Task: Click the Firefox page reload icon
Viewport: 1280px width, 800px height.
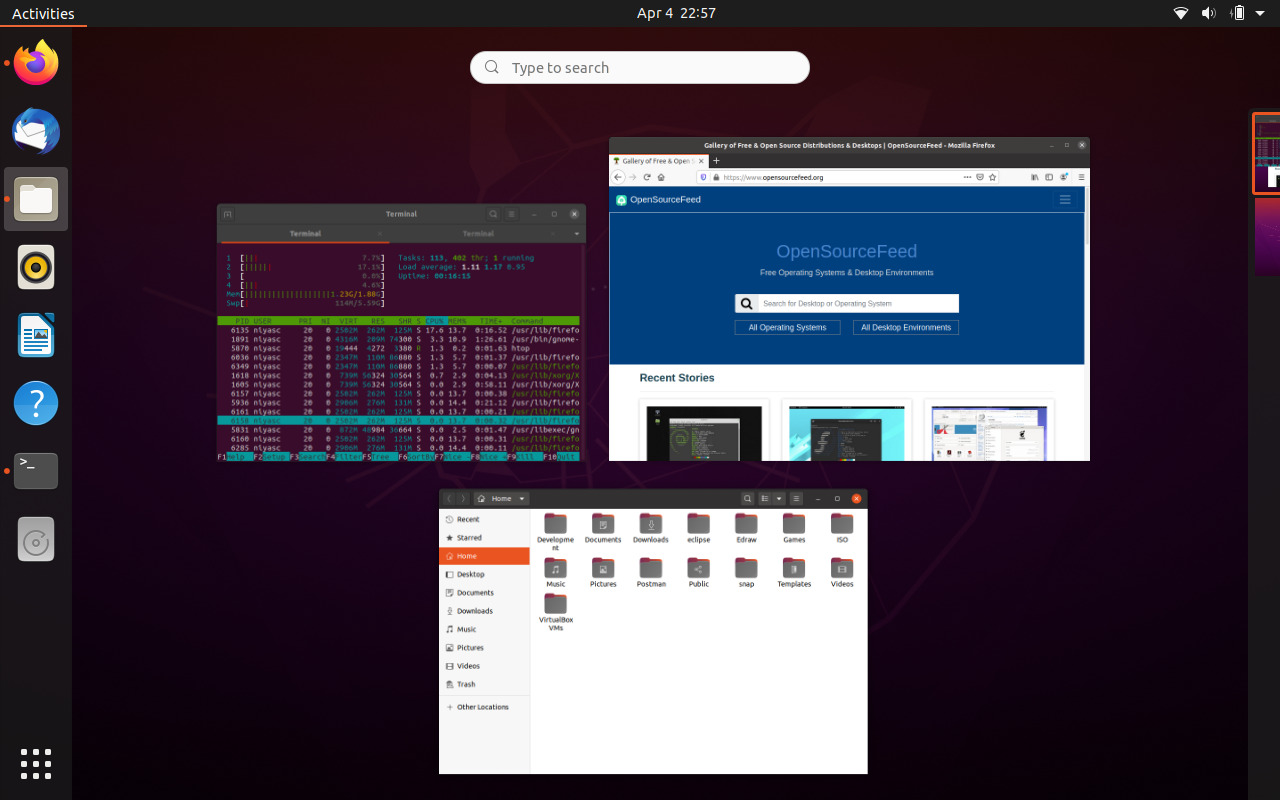Action: [x=647, y=176]
